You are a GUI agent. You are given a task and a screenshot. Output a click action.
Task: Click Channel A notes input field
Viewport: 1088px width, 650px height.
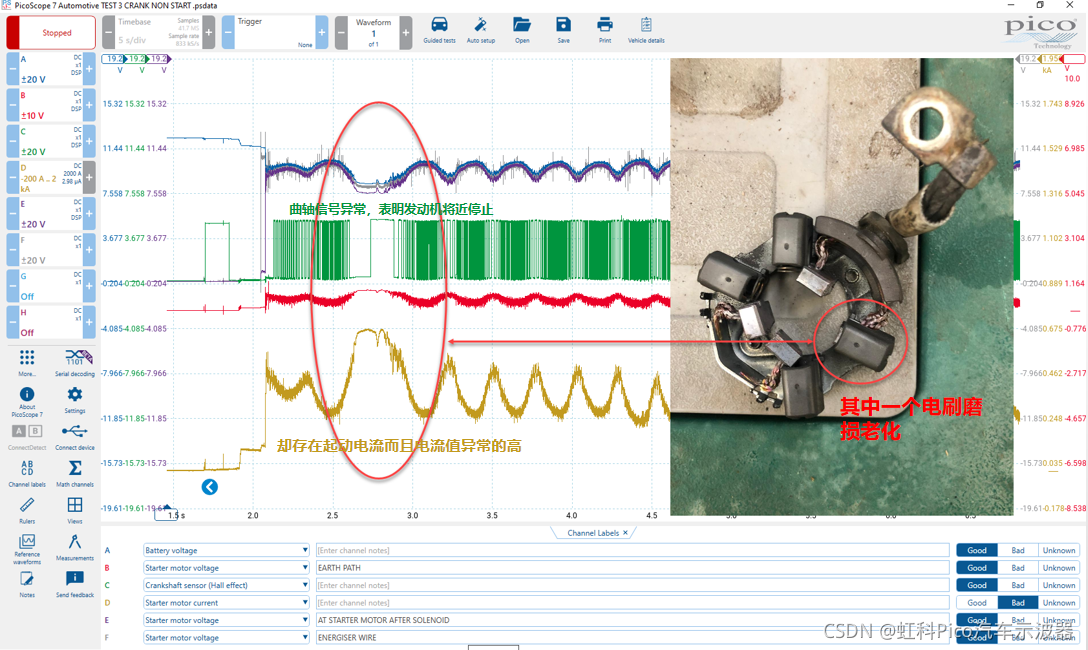pyautogui.click(x=632, y=550)
